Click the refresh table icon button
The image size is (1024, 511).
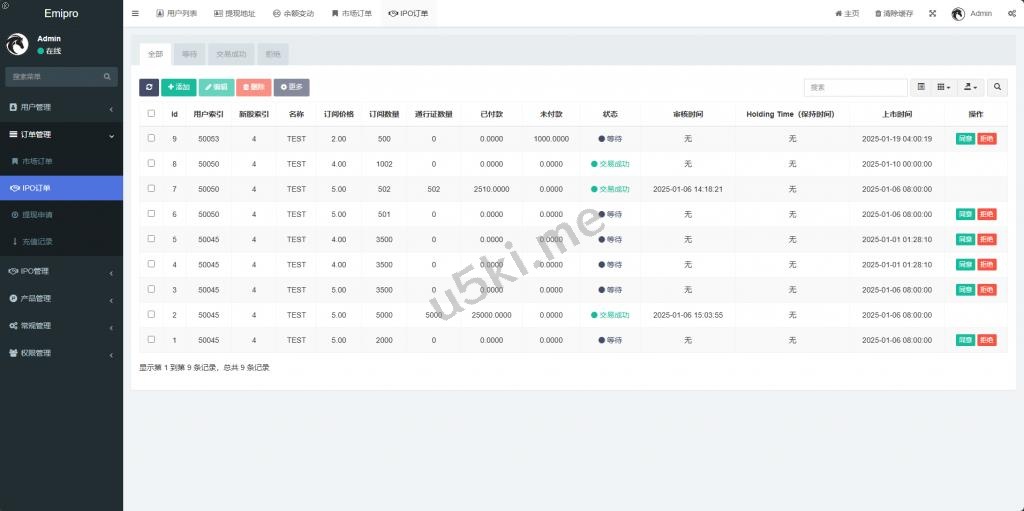coord(148,88)
